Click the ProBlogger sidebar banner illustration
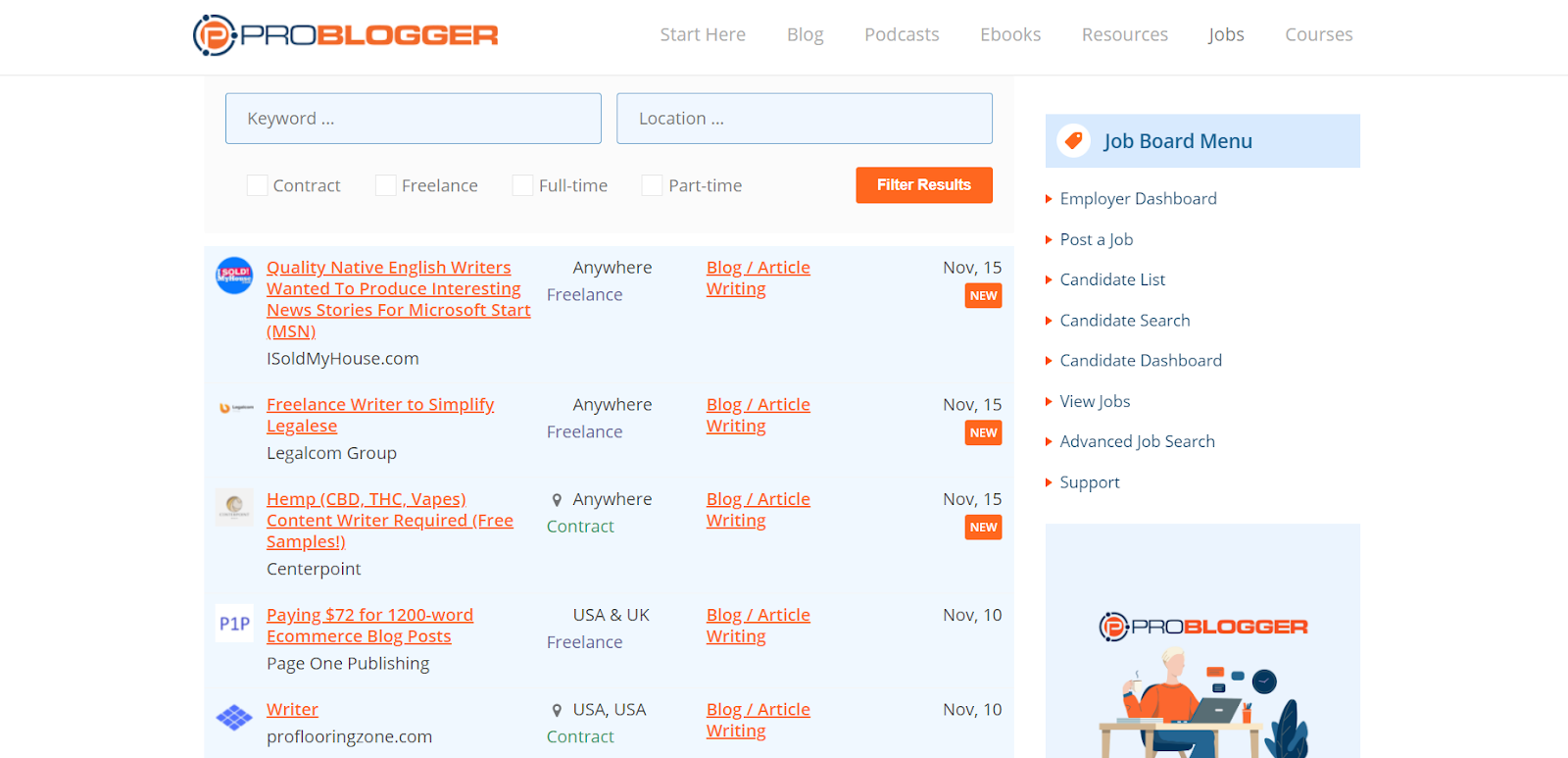Screen dimensions: 1568x758 pos(1202,641)
